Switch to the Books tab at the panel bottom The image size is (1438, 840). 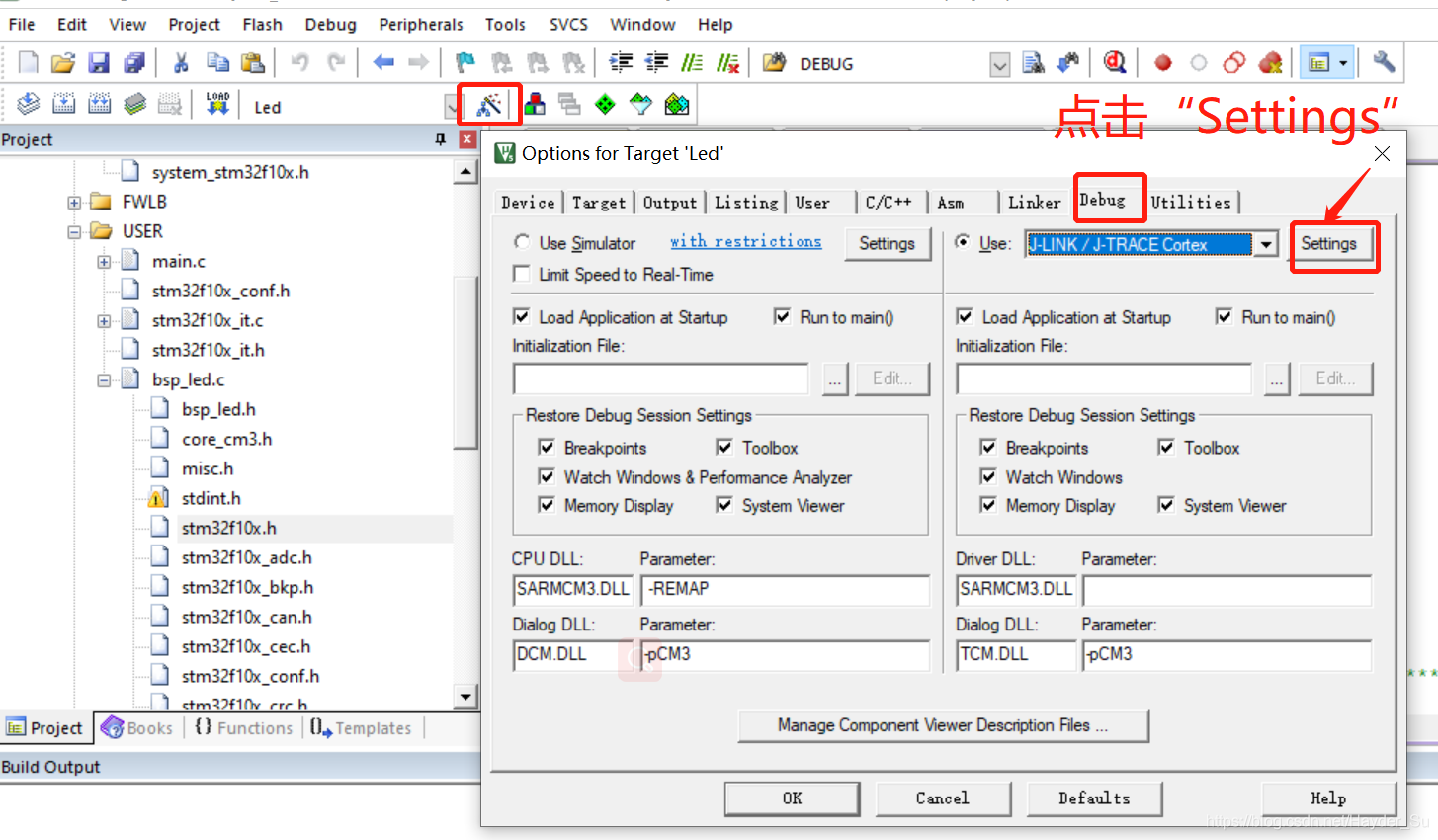coord(137,727)
